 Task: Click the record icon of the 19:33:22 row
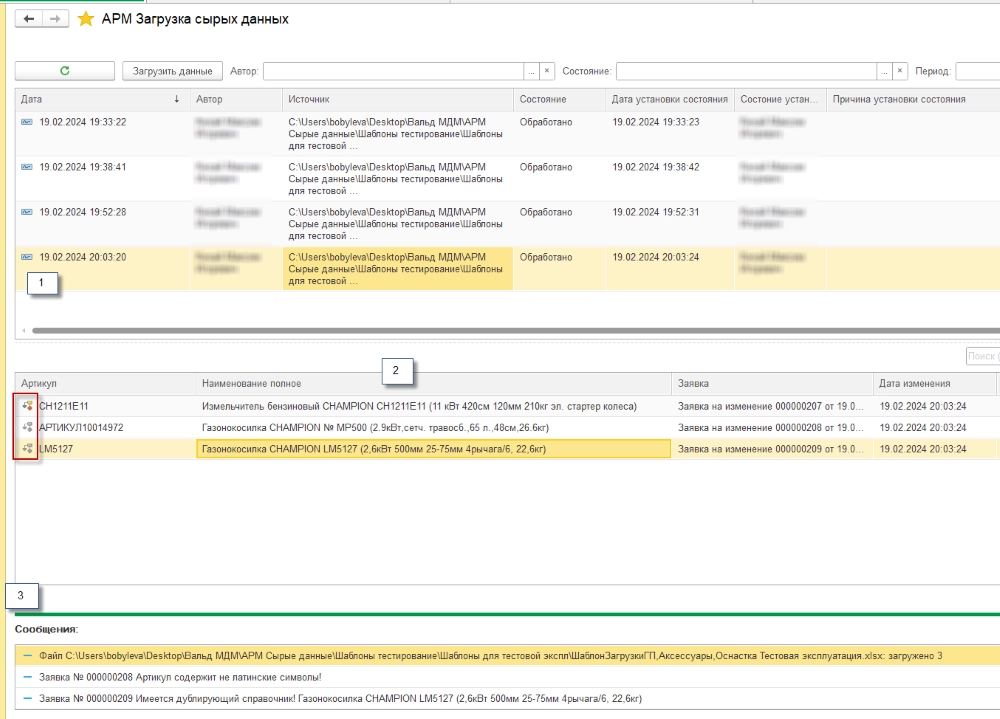(x=27, y=122)
